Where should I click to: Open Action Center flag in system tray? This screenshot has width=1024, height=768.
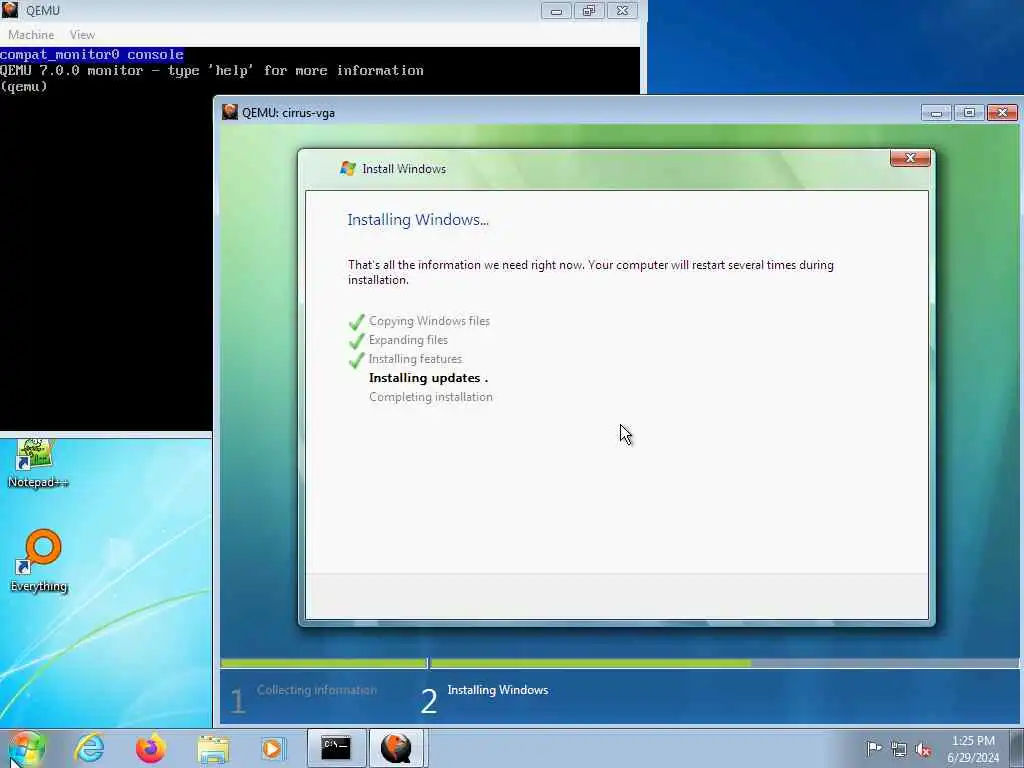pos(874,748)
